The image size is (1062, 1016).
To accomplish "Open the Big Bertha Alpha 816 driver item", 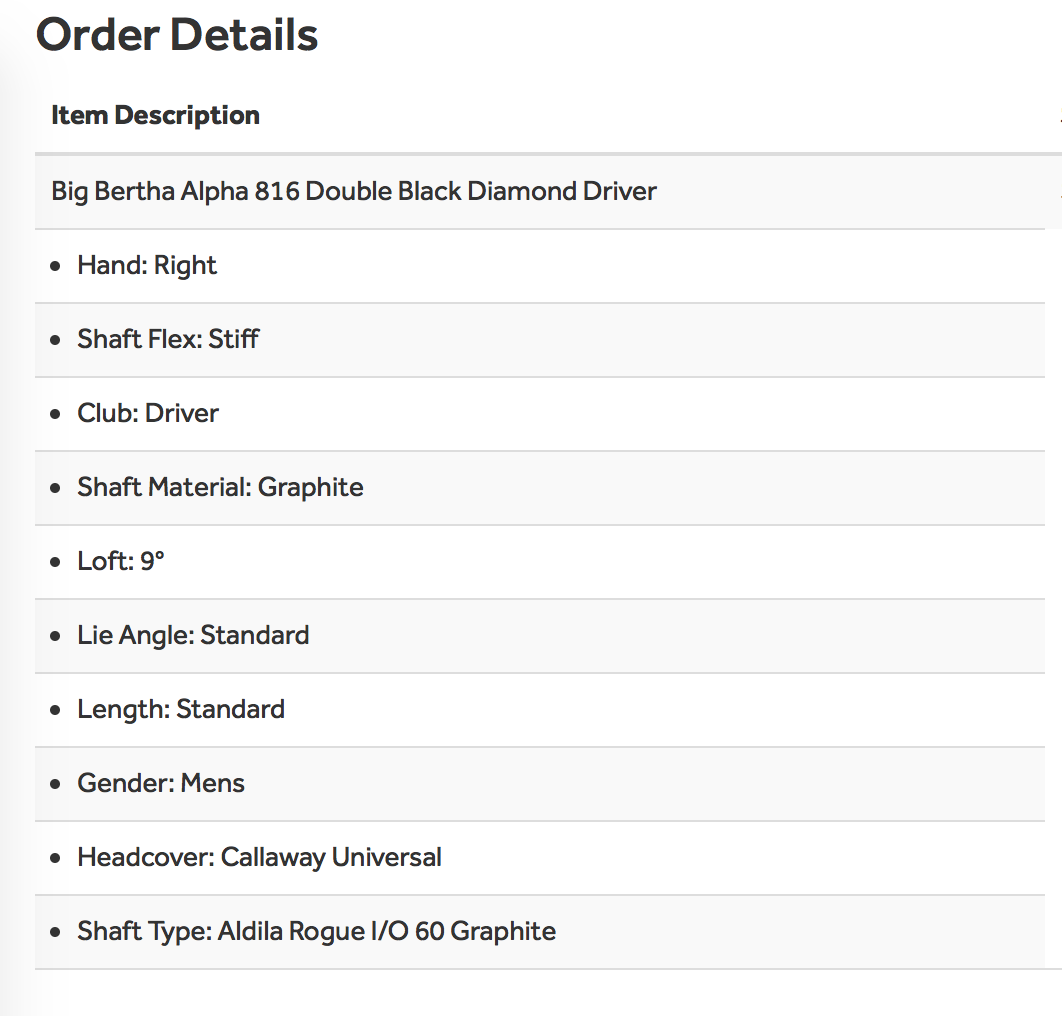I will [354, 191].
